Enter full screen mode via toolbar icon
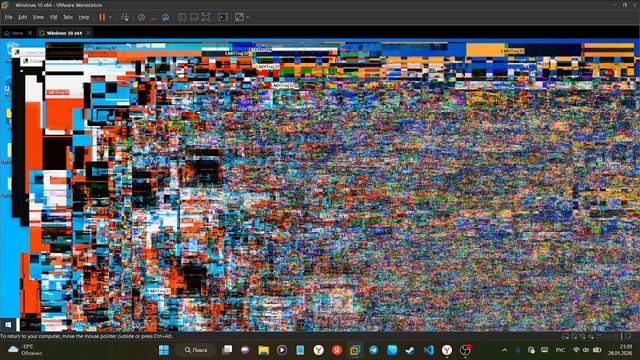 click(206, 17)
